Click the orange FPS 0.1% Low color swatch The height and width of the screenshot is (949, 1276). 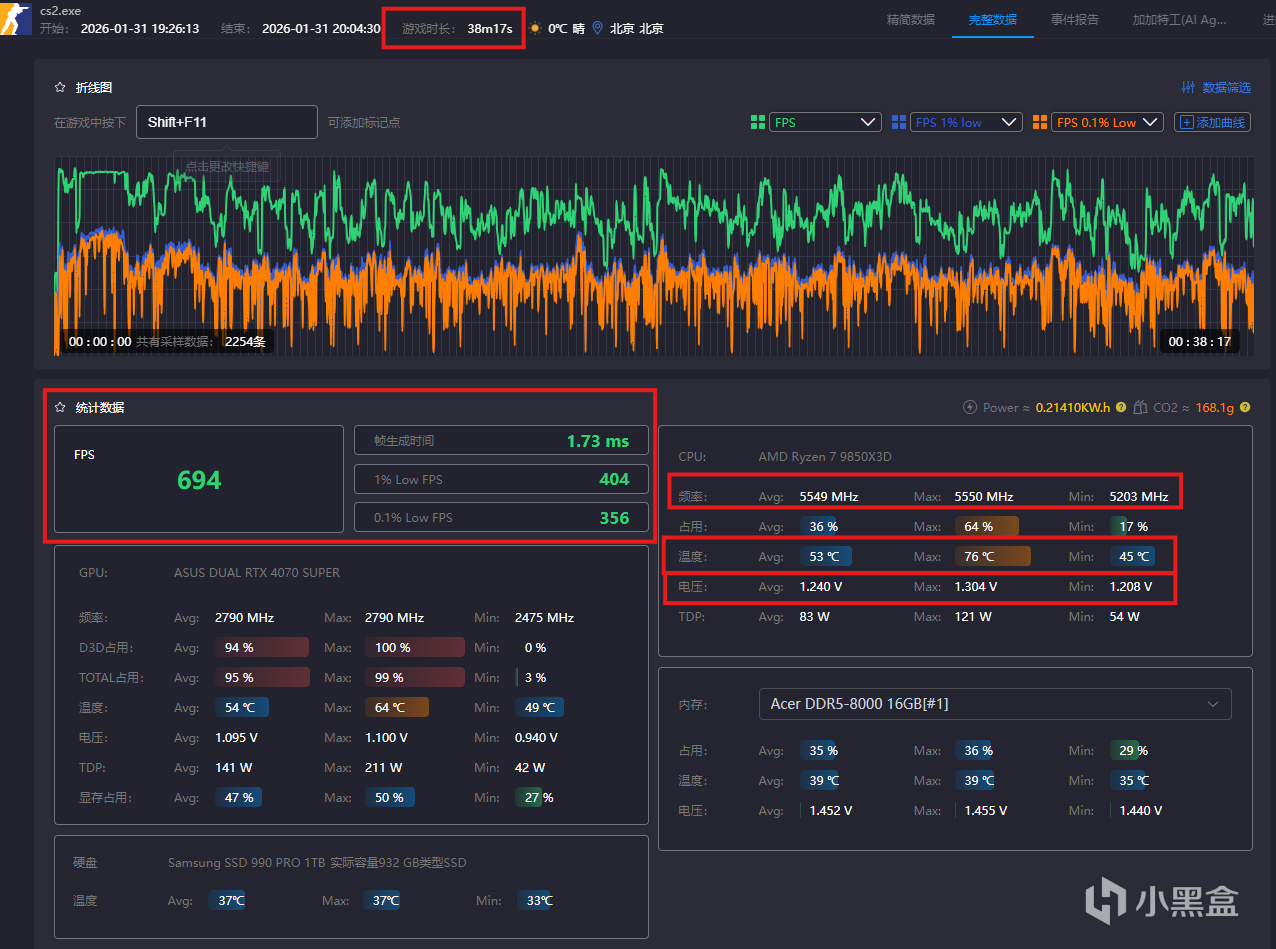pos(1040,122)
